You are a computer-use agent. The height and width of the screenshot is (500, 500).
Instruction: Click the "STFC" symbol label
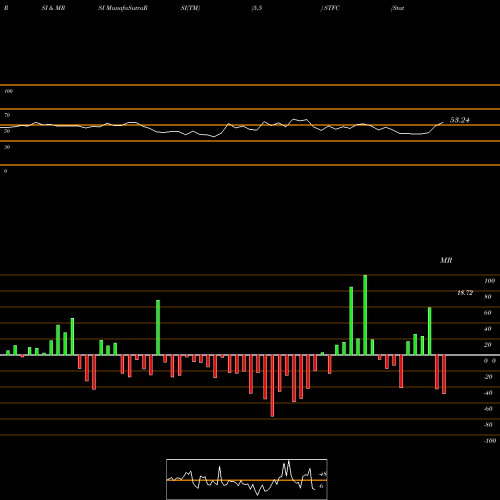pyautogui.click(x=332, y=8)
